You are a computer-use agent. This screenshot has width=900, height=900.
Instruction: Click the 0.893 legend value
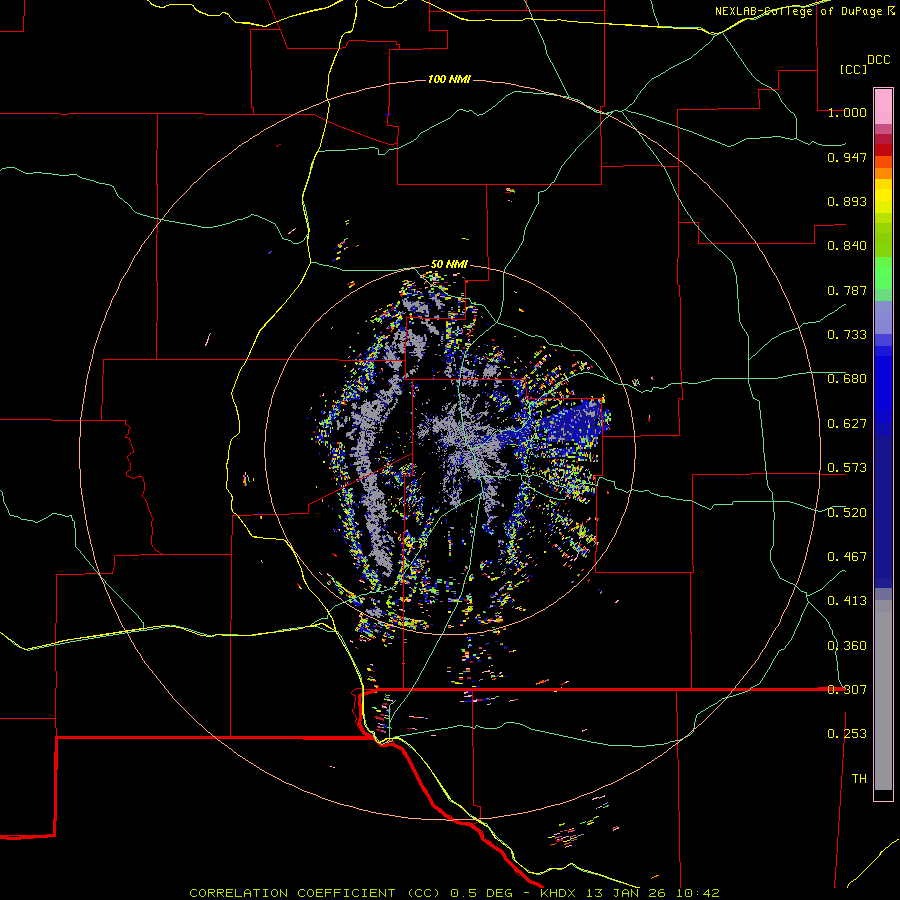click(847, 201)
